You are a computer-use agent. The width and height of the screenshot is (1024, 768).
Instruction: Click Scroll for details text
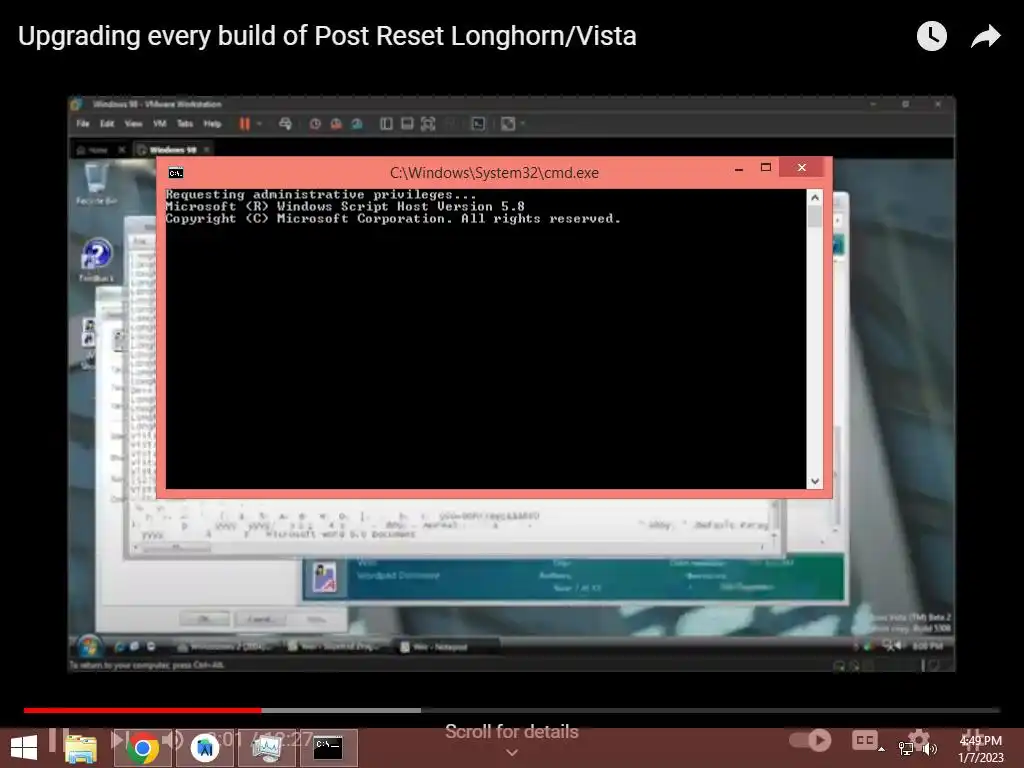(511, 731)
